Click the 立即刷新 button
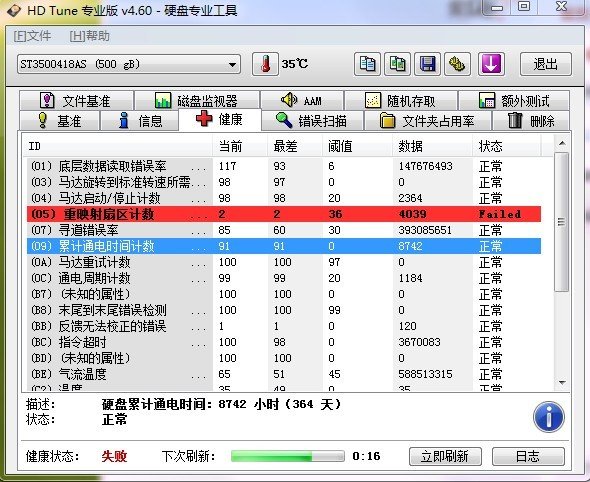Viewport: 590px width, 482px height. point(445,456)
